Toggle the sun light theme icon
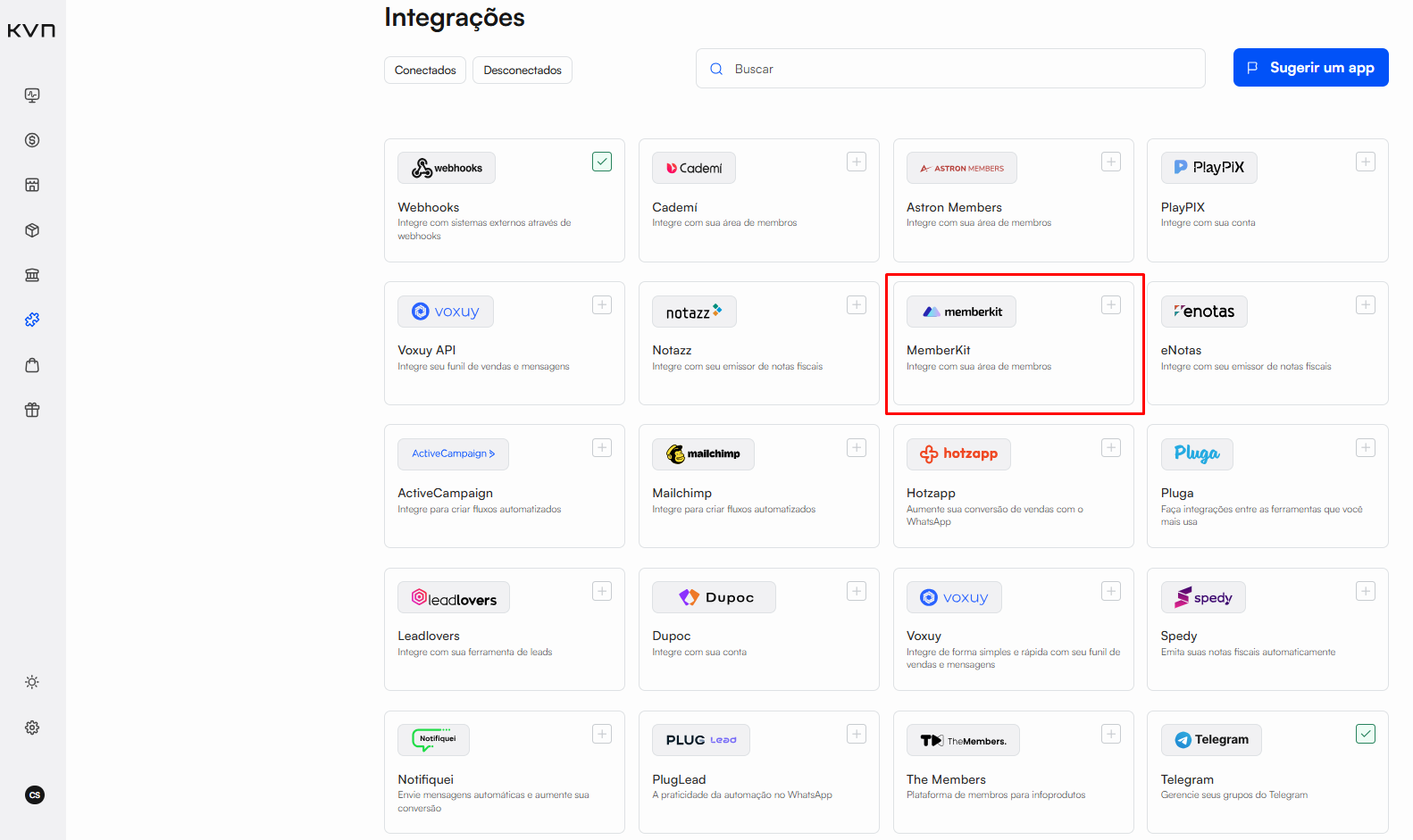Viewport: 1413px width, 840px height. pos(32,682)
